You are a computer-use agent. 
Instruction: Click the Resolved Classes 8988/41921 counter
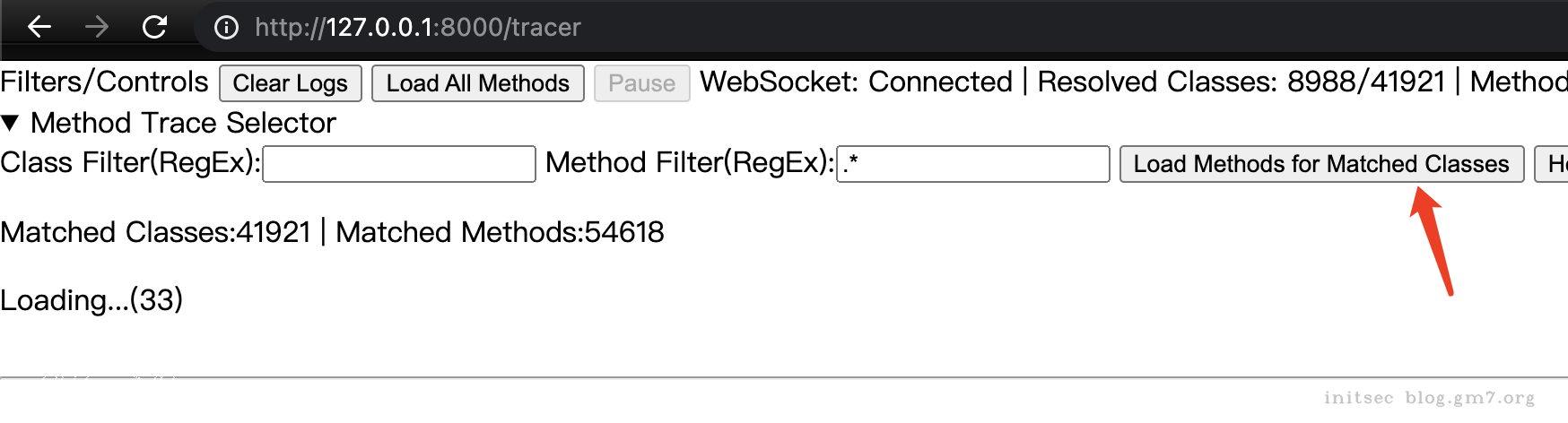1241,82
